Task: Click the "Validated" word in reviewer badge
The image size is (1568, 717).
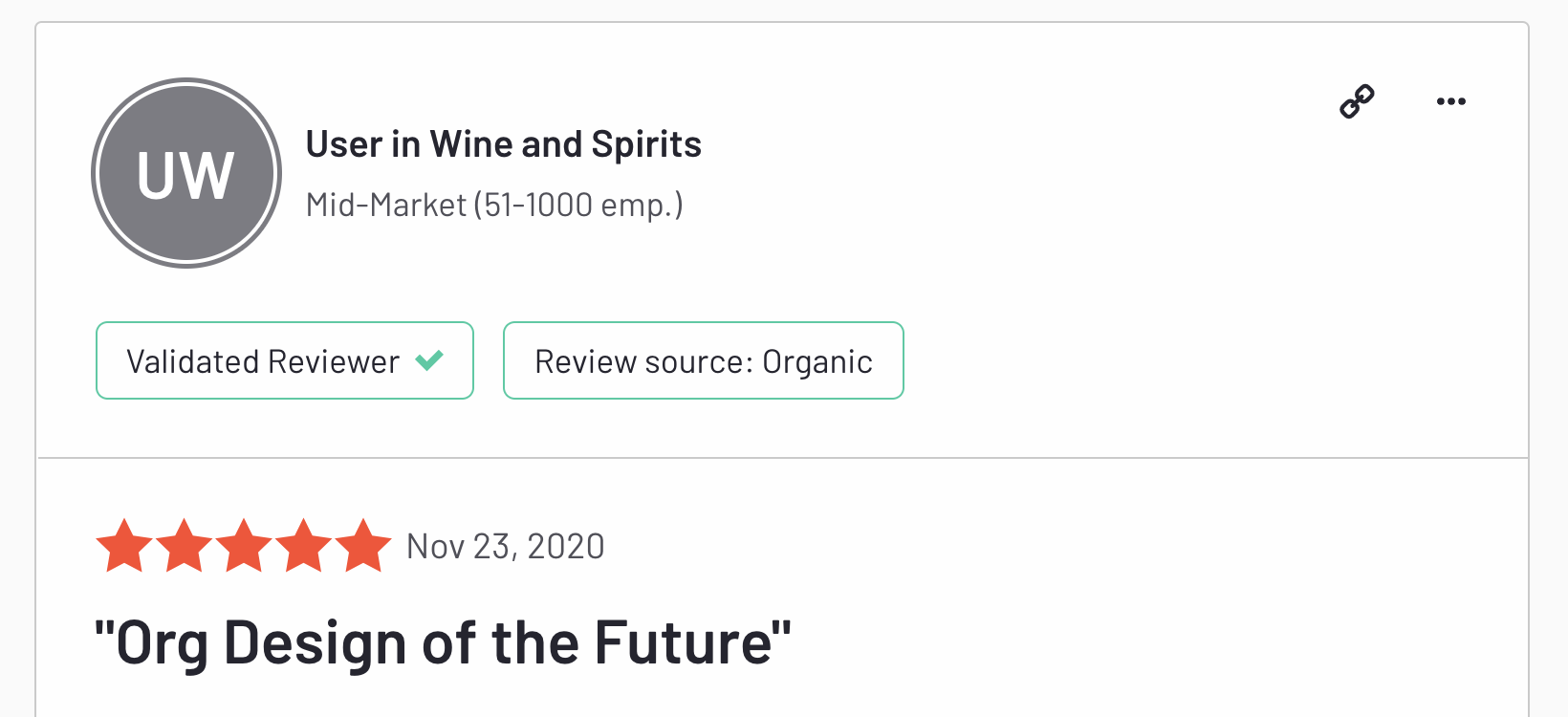Action: (192, 361)
